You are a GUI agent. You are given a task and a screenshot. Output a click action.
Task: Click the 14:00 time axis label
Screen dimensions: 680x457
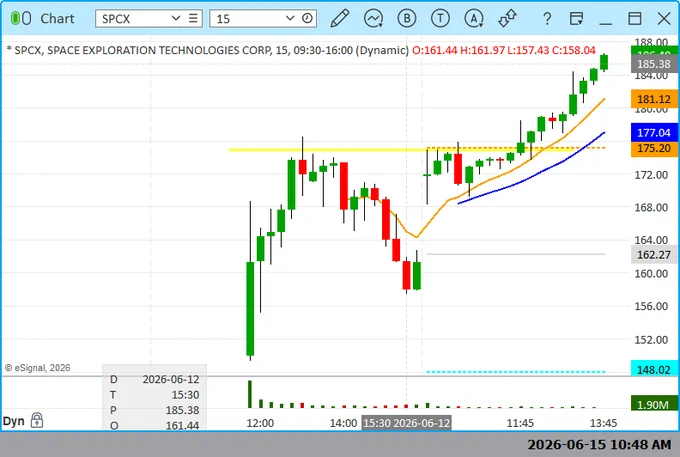pyautogui.click(x=343, y=423)
